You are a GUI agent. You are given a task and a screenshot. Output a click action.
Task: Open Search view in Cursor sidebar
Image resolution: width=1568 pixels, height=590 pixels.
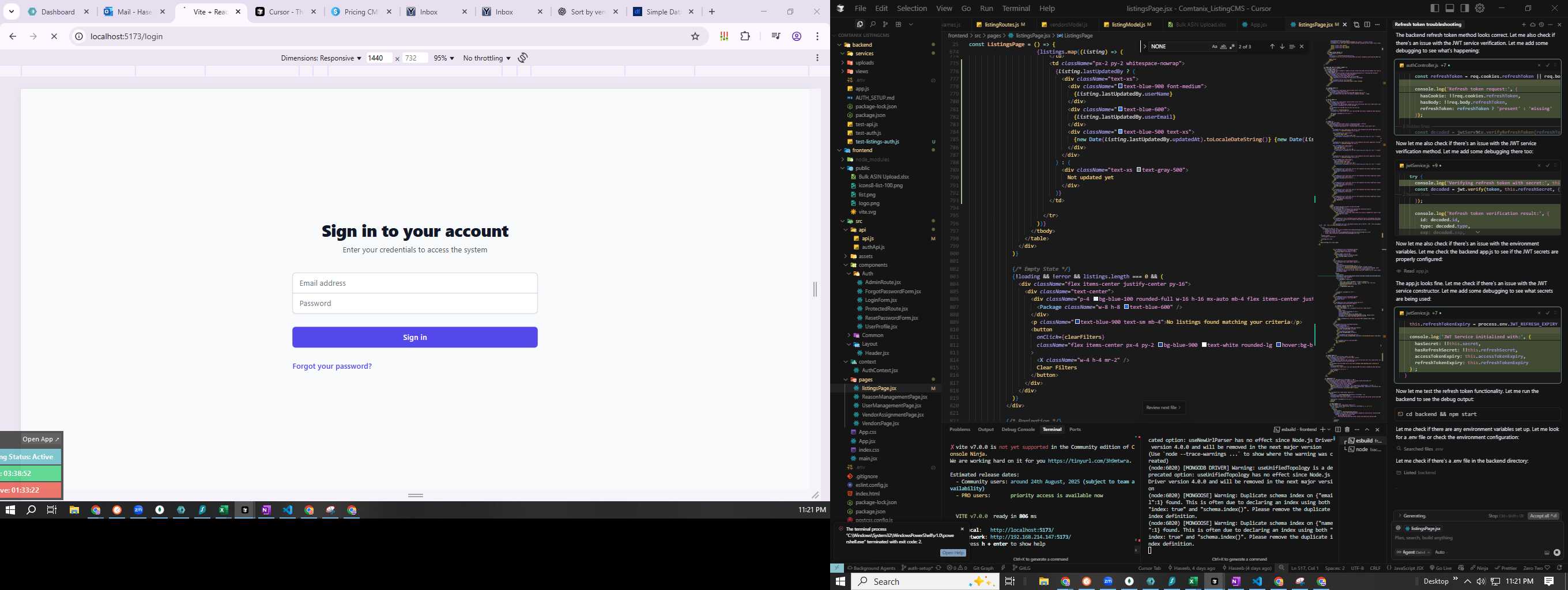tap(872, 24)
